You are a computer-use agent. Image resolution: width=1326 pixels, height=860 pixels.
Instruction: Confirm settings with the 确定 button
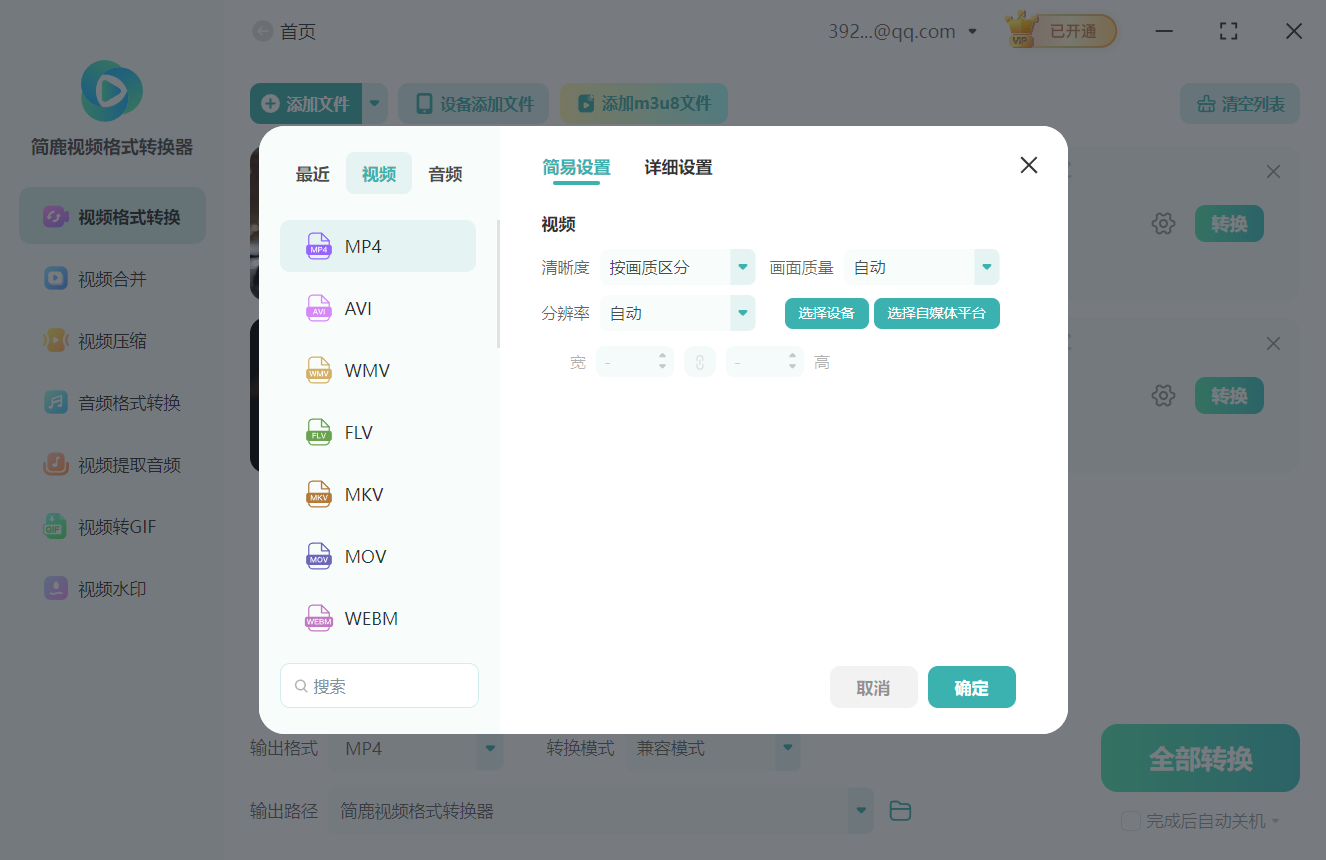click(971, 687)
